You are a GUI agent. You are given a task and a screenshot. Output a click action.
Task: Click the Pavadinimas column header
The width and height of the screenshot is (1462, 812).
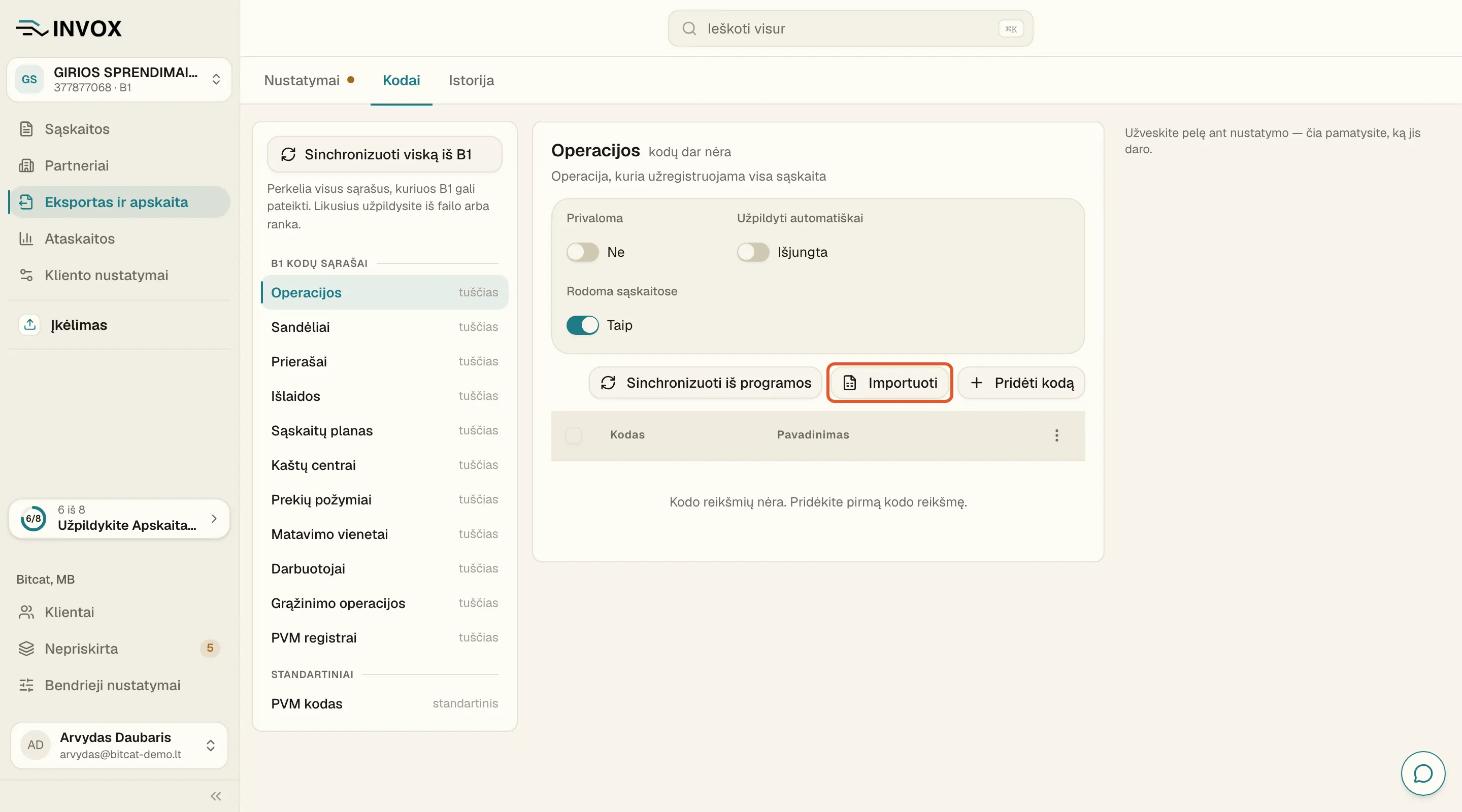pyautogui.click(x=813, y=434)
